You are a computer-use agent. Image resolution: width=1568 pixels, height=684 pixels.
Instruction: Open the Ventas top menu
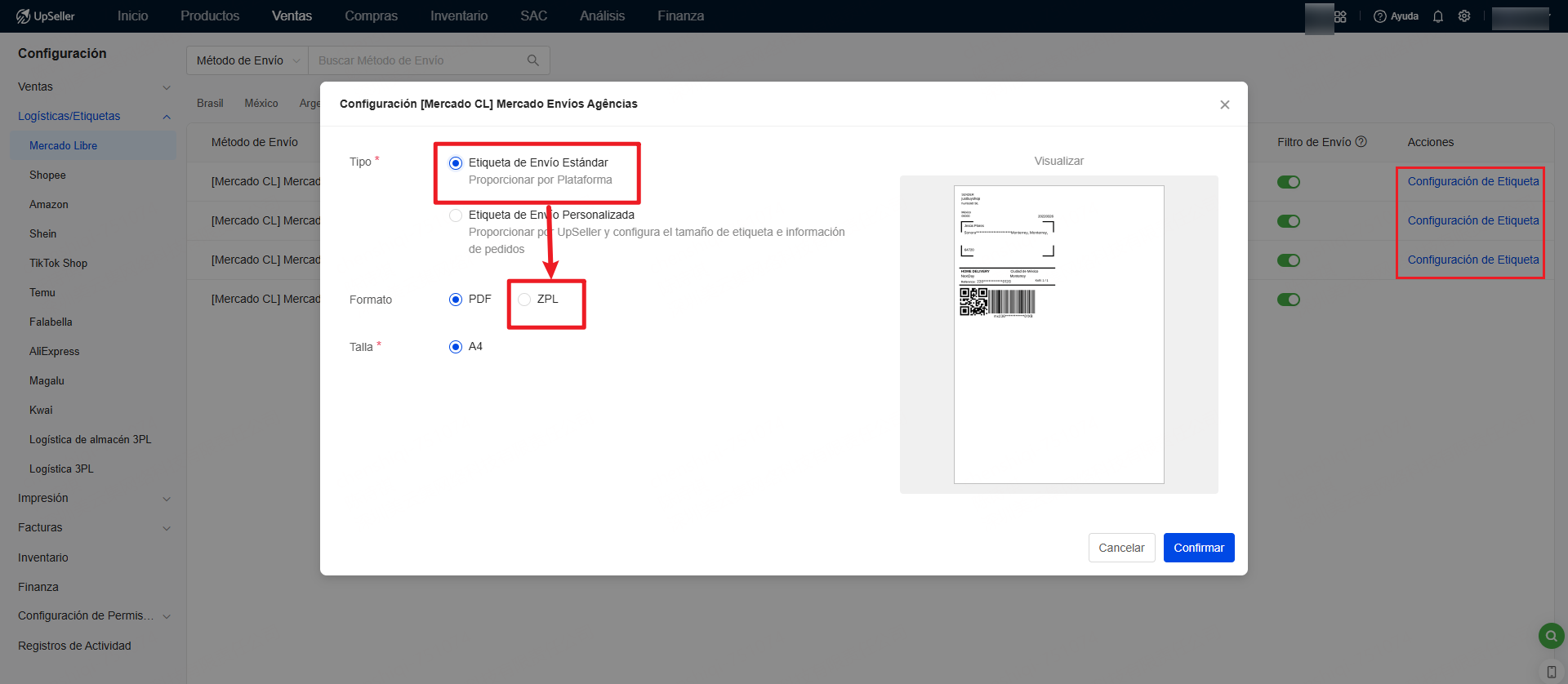tap(292, 16)
